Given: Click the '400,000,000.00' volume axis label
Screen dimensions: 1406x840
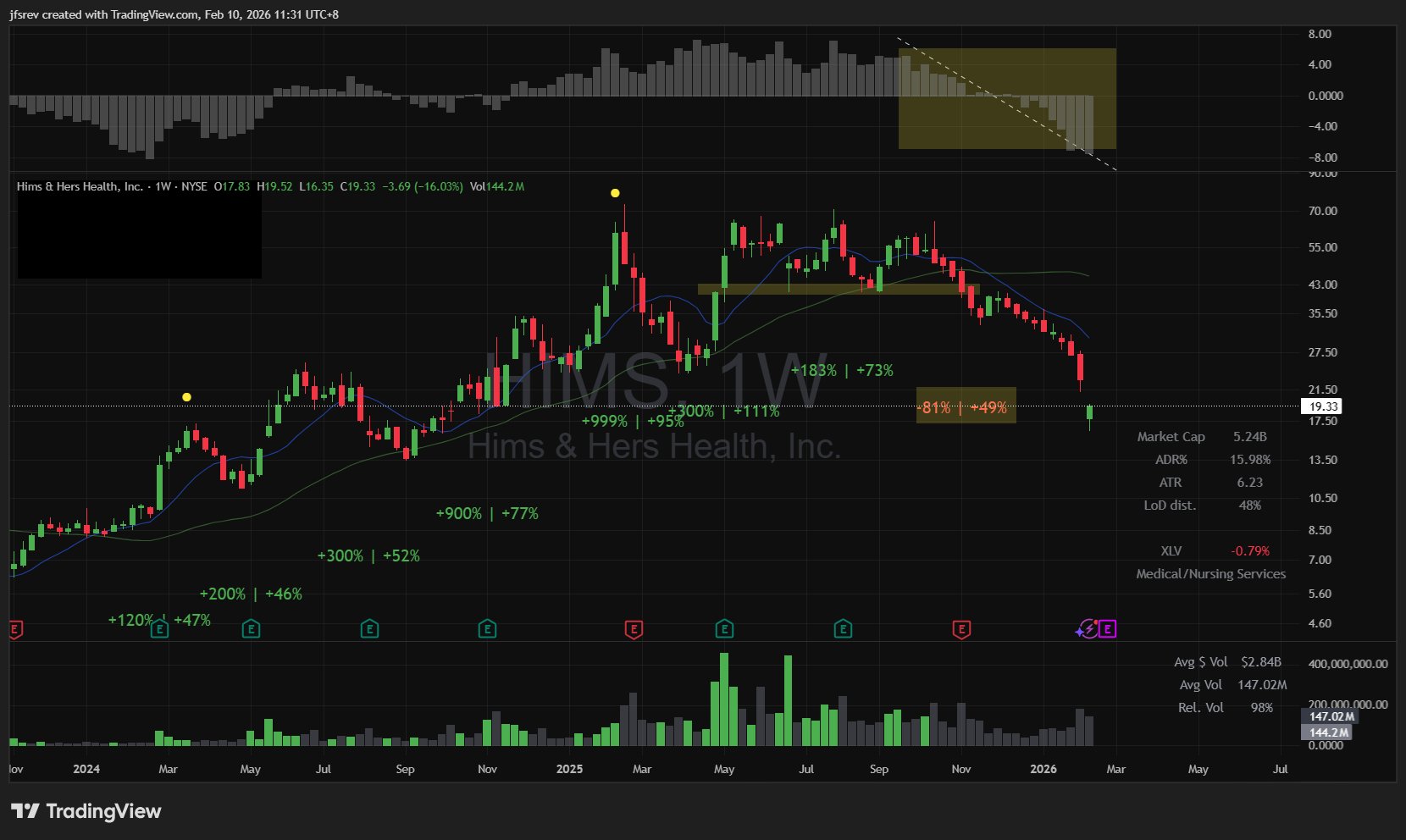Looking at the screenshot, I should 1348,664.
